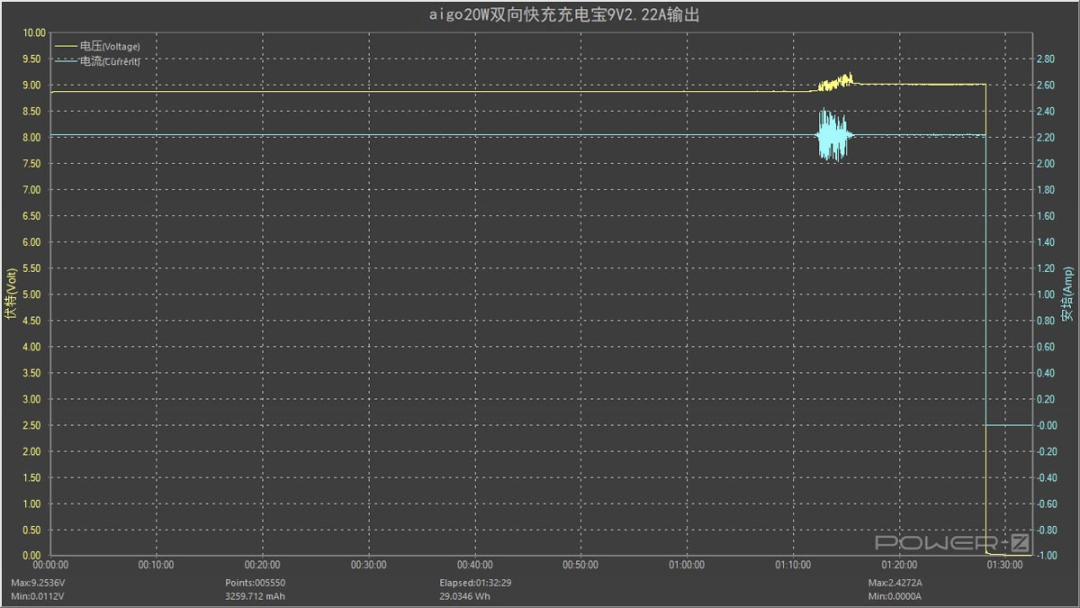Screen dimensions: 1080x608
Task: Click the yellow voltage legend line swatch
Action: click(65, 46)
